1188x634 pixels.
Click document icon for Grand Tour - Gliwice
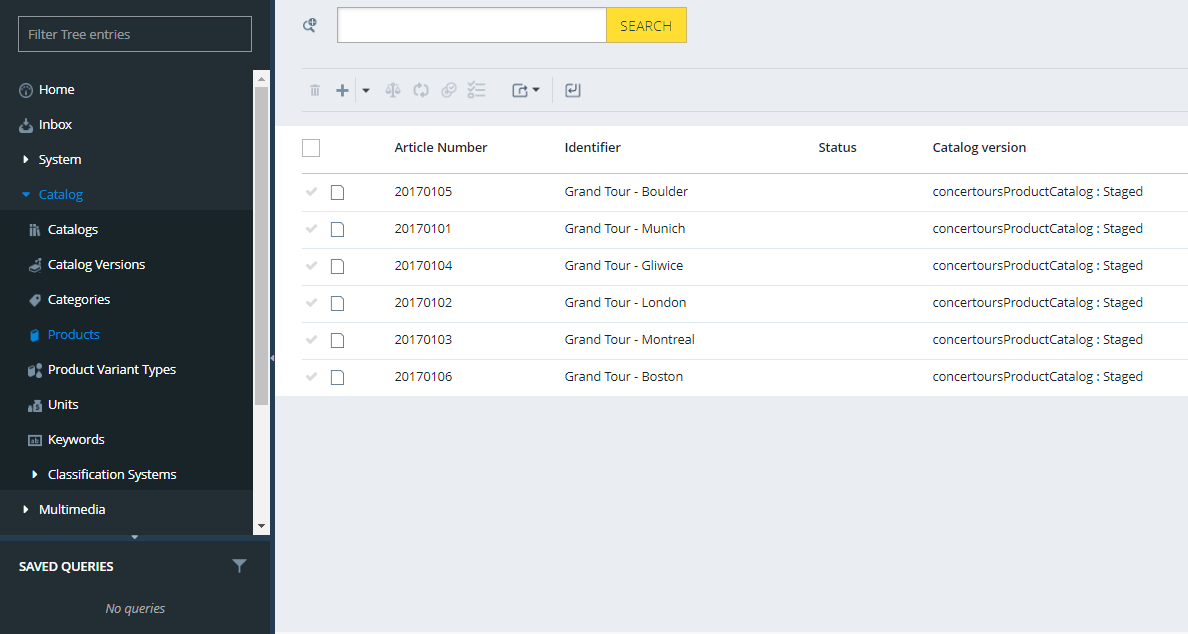(337, 267)
